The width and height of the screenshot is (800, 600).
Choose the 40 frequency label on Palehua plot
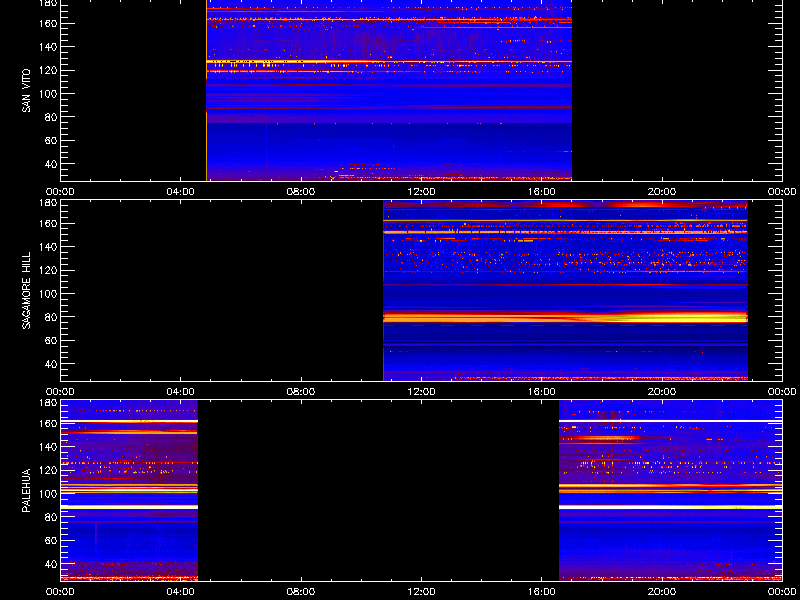[50, 564]
